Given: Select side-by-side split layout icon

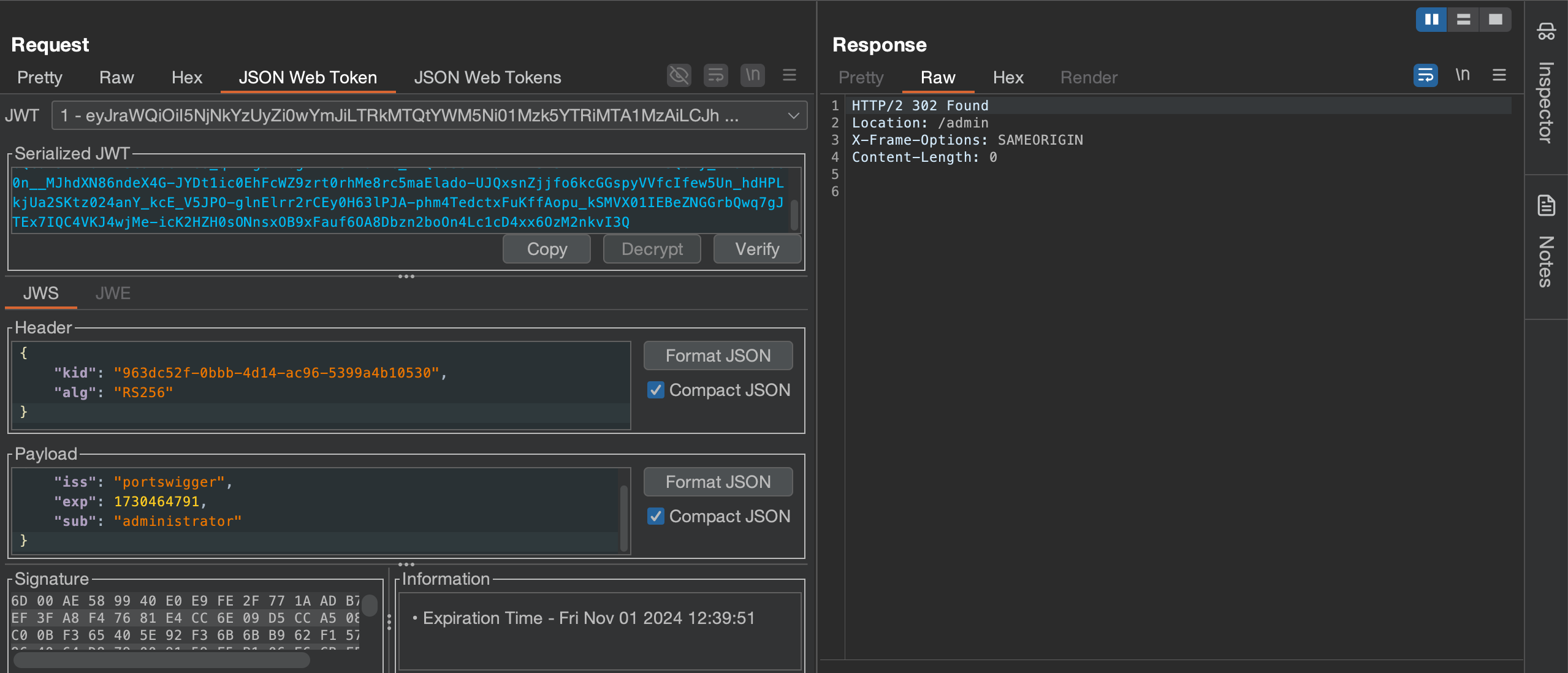Looking at the screenshot, I should [1431, 20].
